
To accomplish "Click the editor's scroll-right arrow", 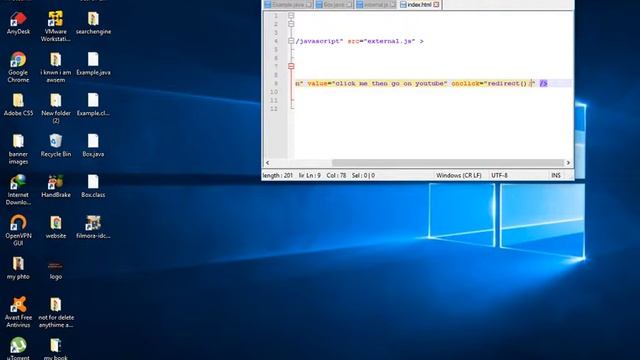I will [568, 163].
